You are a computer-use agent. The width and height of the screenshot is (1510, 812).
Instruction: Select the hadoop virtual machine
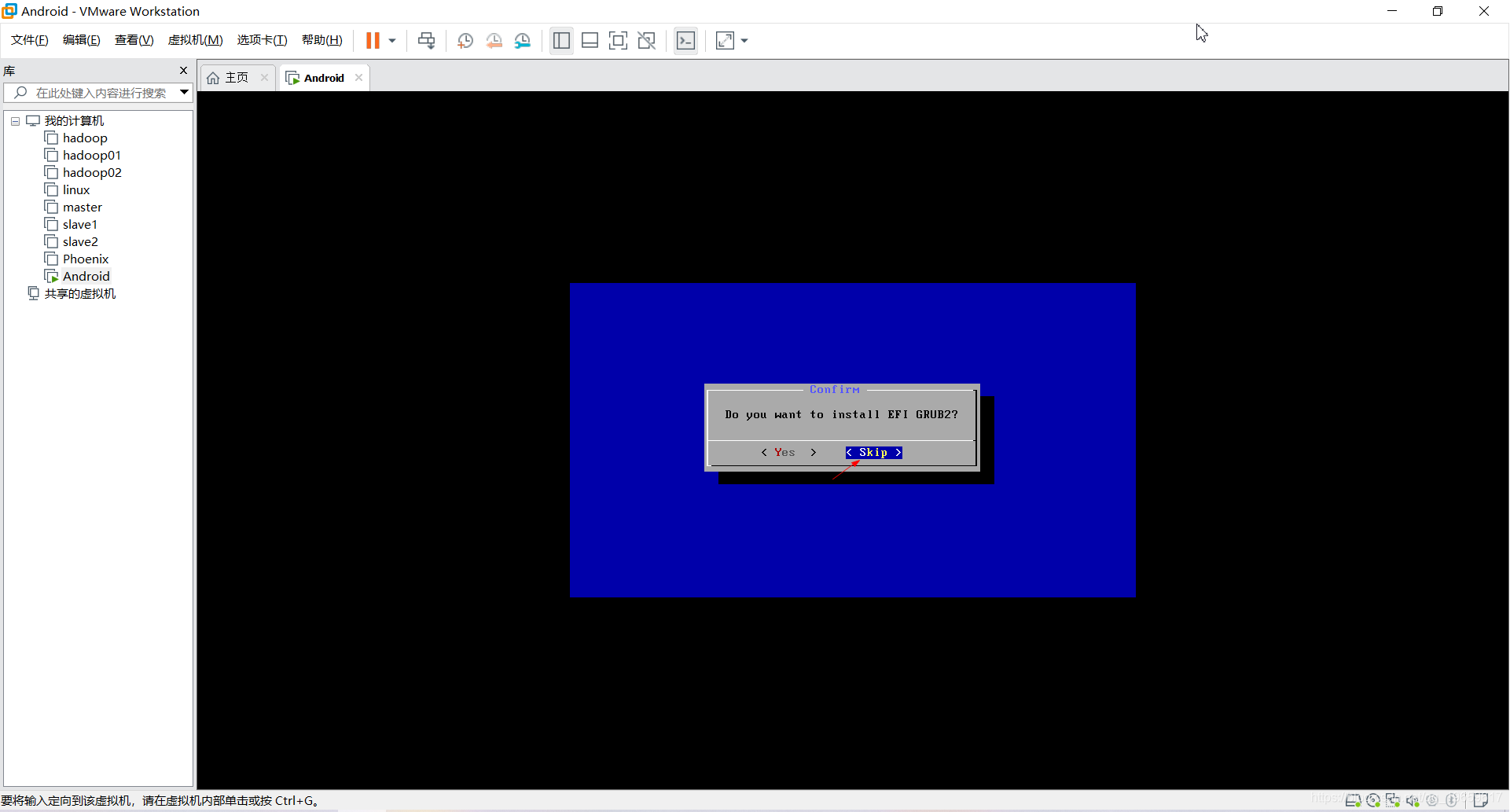(85, 138)
